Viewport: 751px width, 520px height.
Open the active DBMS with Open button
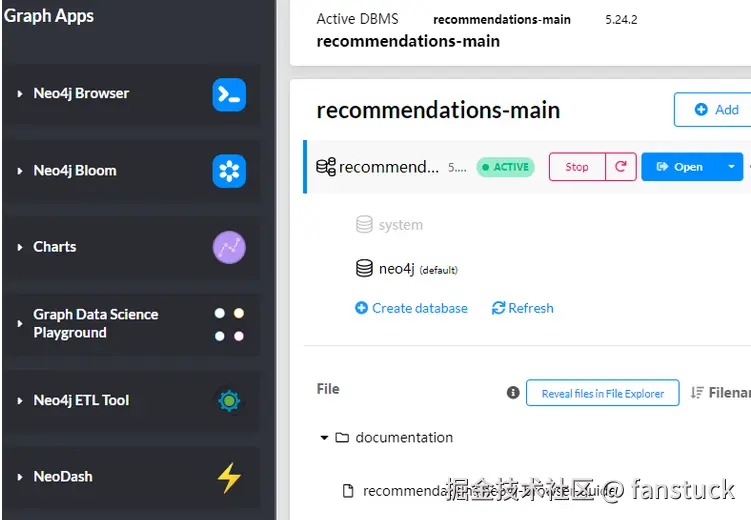(680, 167)
